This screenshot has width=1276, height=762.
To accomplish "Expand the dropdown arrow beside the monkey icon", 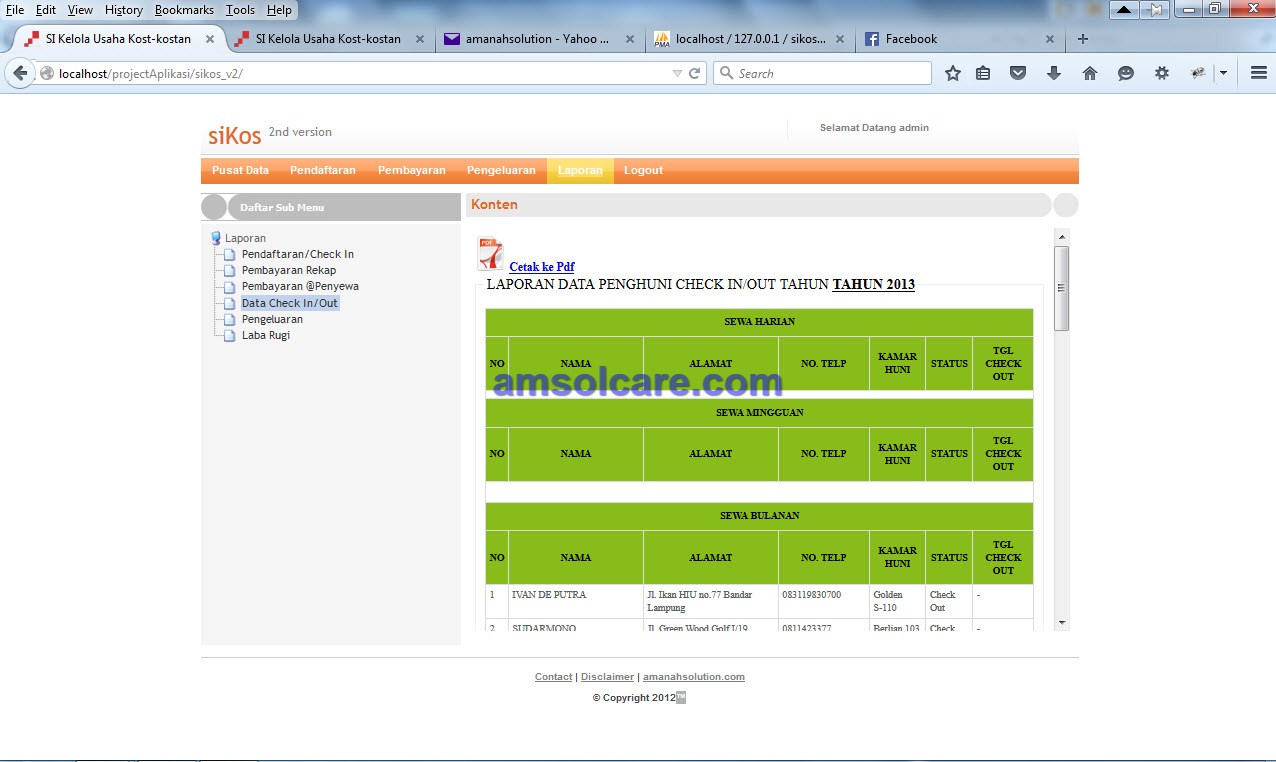I will (x=1223, y=73).
